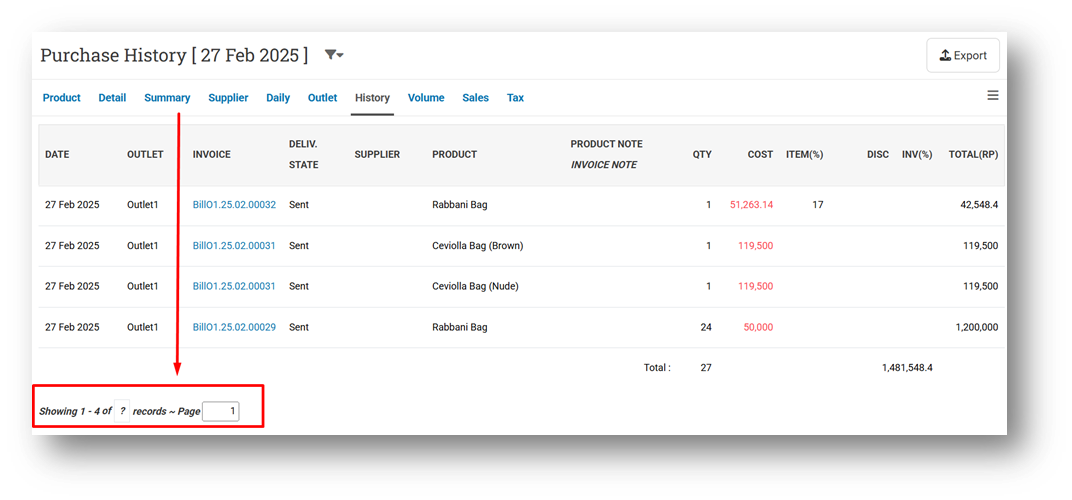Click the Page number input field
Image resolution: width=1072 pixels, height=500 pixels.
tap(221, 411)
